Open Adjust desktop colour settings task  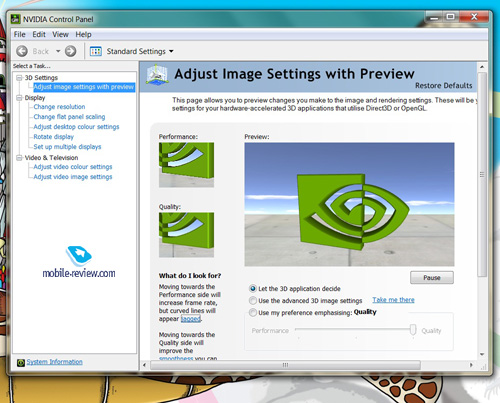coord(76,127)
